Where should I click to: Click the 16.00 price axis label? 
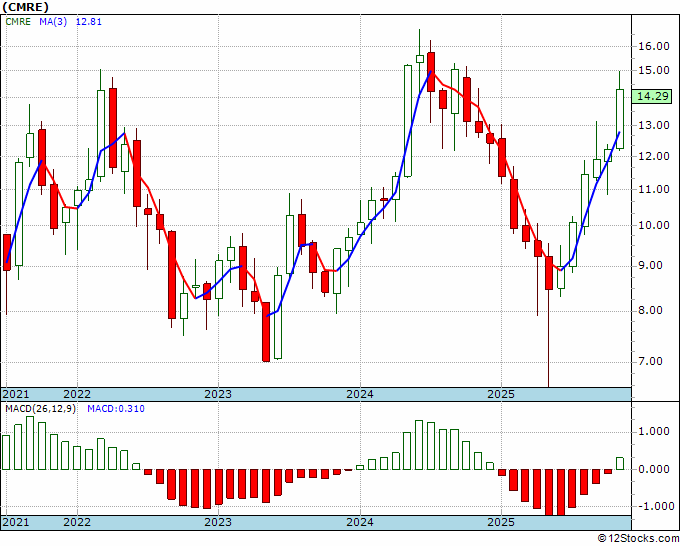[654, 46]
